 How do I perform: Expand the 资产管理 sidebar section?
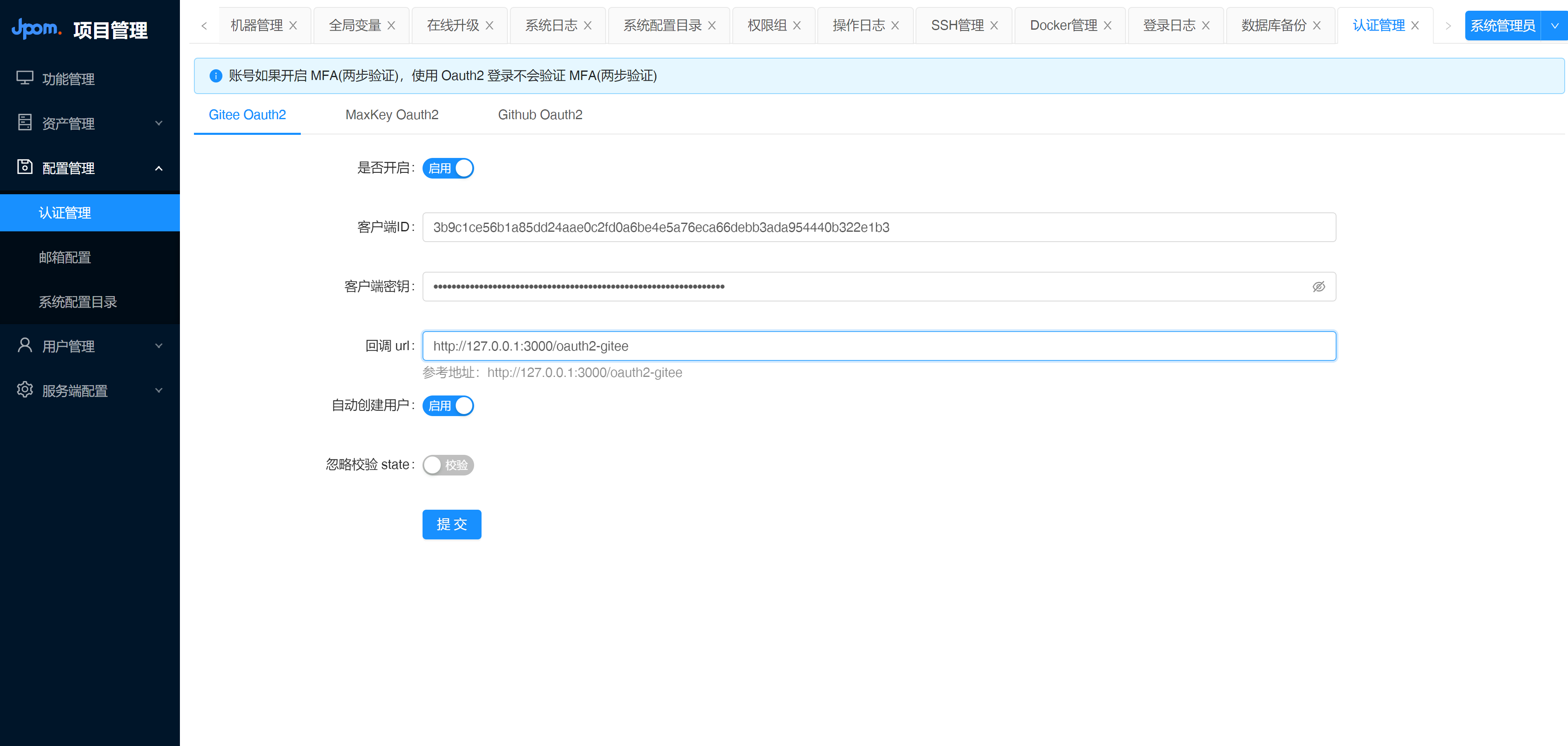(x=159, y=123)
